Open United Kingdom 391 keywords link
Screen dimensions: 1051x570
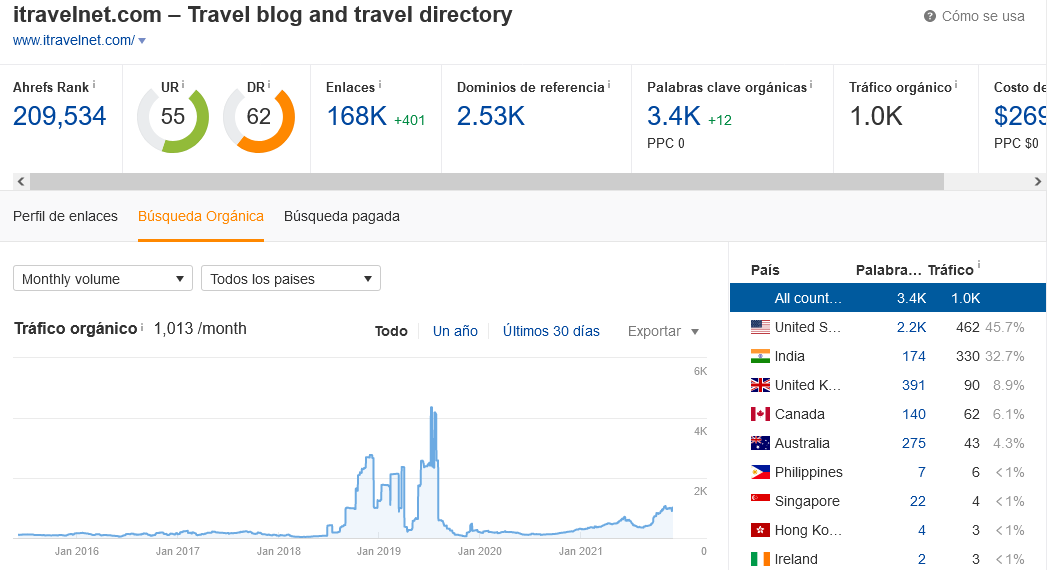914,385
